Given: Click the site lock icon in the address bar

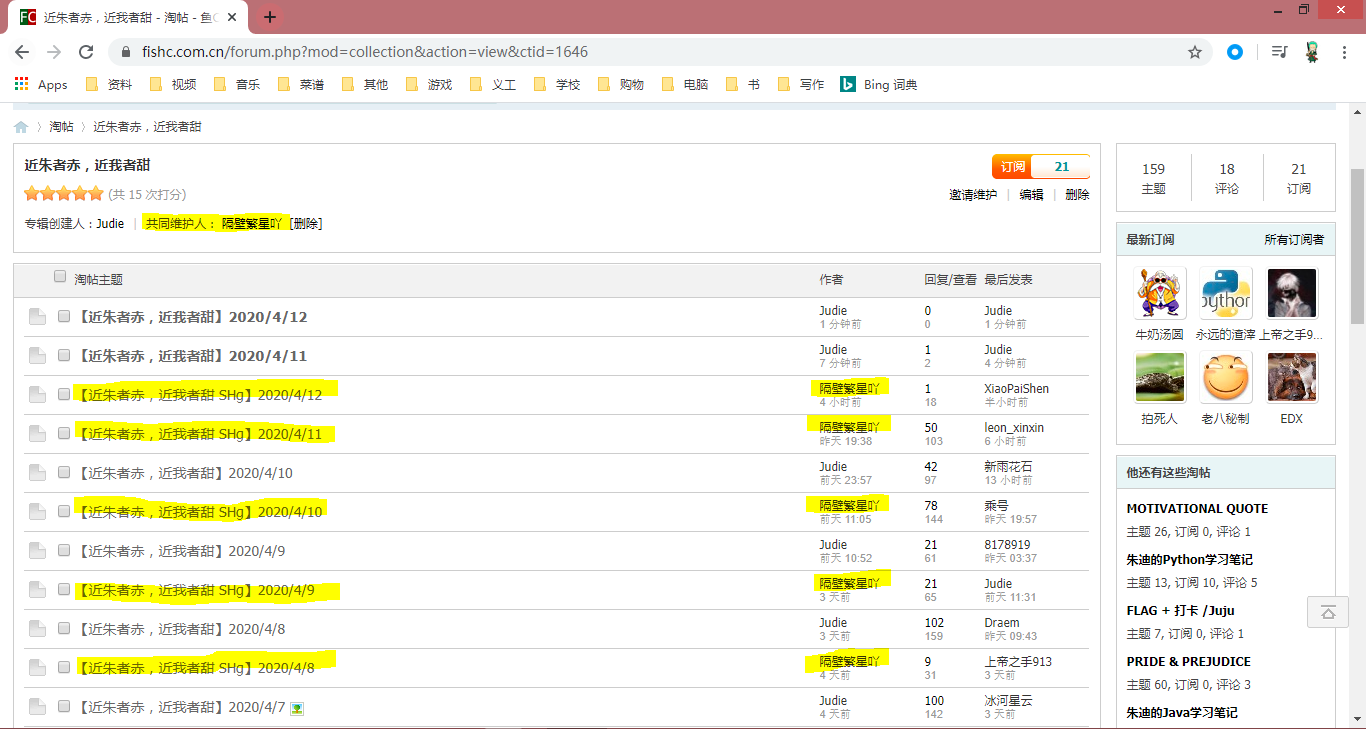Looking at the screenshot, I should [x=127, y=52].
